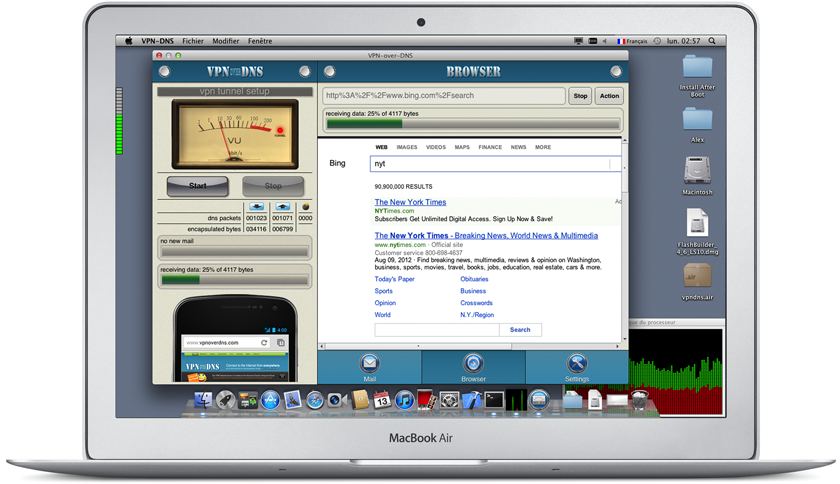Click Stop next to the URL field
Image resolution: width=840 pixels, height=484 pixels.
pyautogui.click(x=580, y=96)
